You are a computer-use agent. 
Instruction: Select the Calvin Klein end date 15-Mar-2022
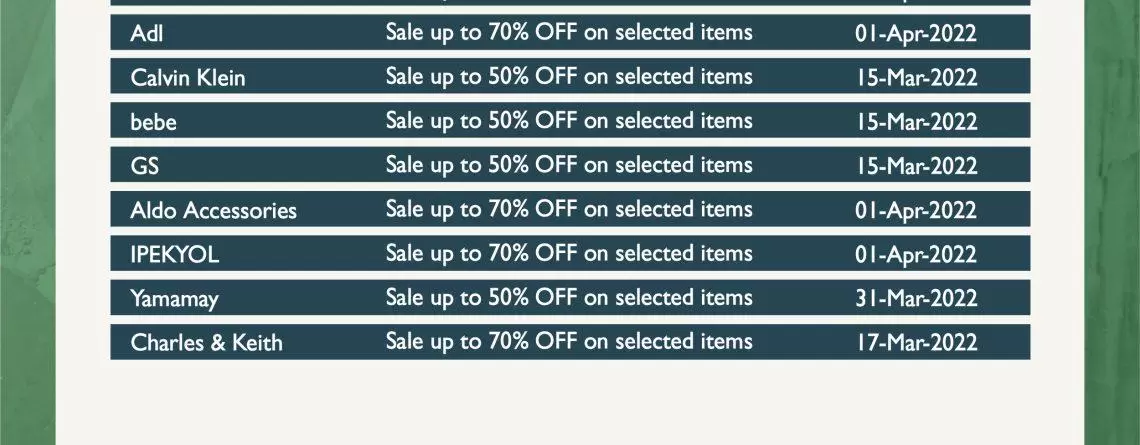coord(916,79)
